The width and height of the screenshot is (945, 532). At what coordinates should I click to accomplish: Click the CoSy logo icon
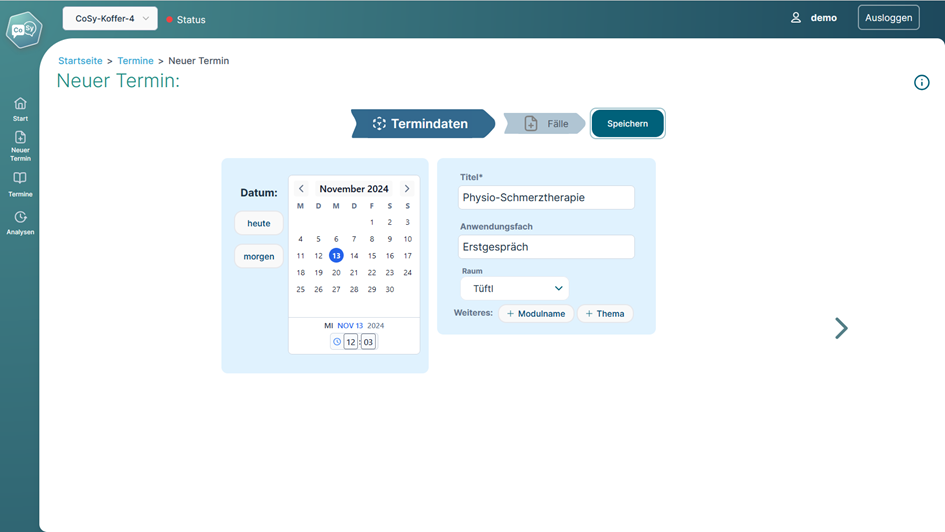(x=24, y=29)
